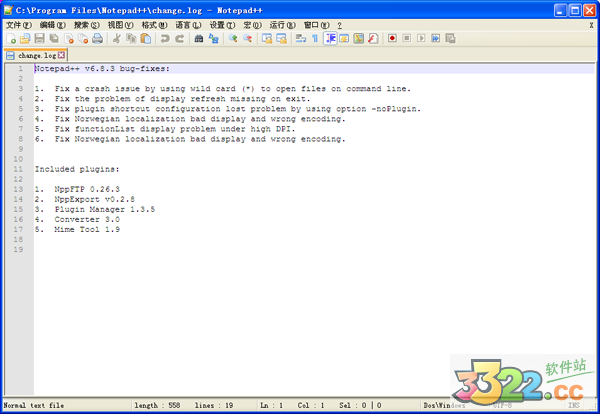This screenshot has width=600, height=414.
Task: Toggle the Indent Guide icon
Action: (x=330, y=39)
